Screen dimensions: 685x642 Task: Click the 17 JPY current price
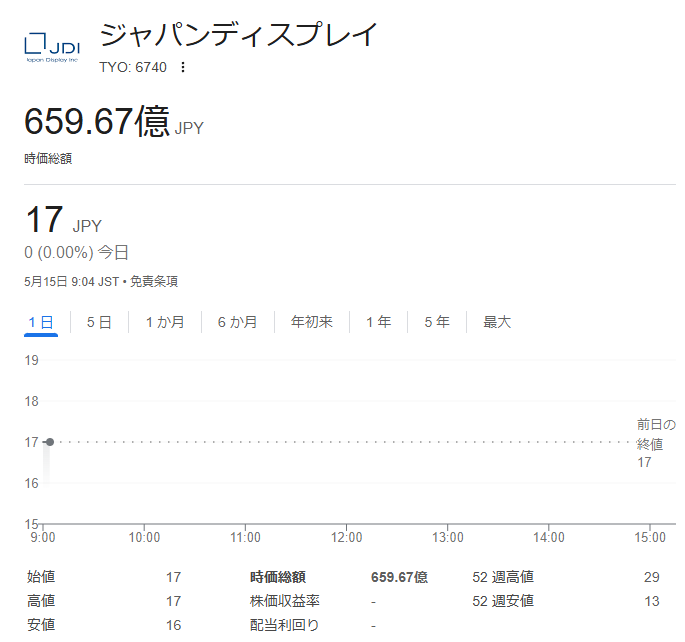(64, 220)
